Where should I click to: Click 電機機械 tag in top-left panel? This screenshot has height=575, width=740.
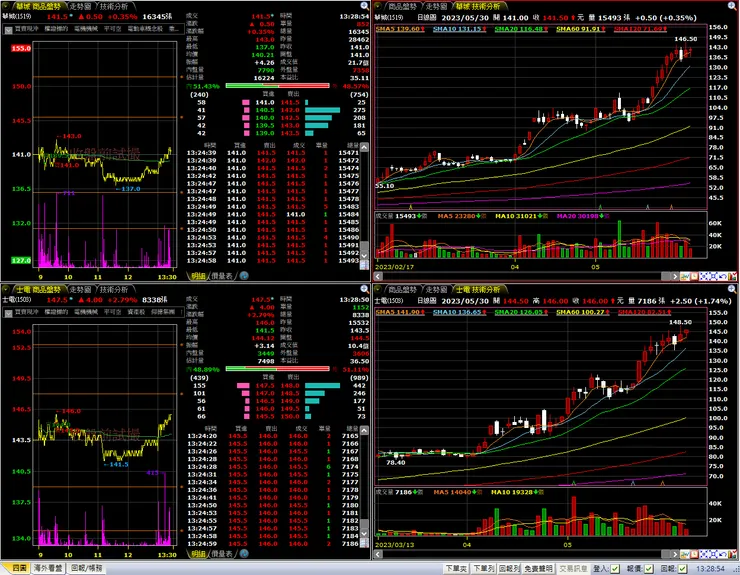pos(86,29)
